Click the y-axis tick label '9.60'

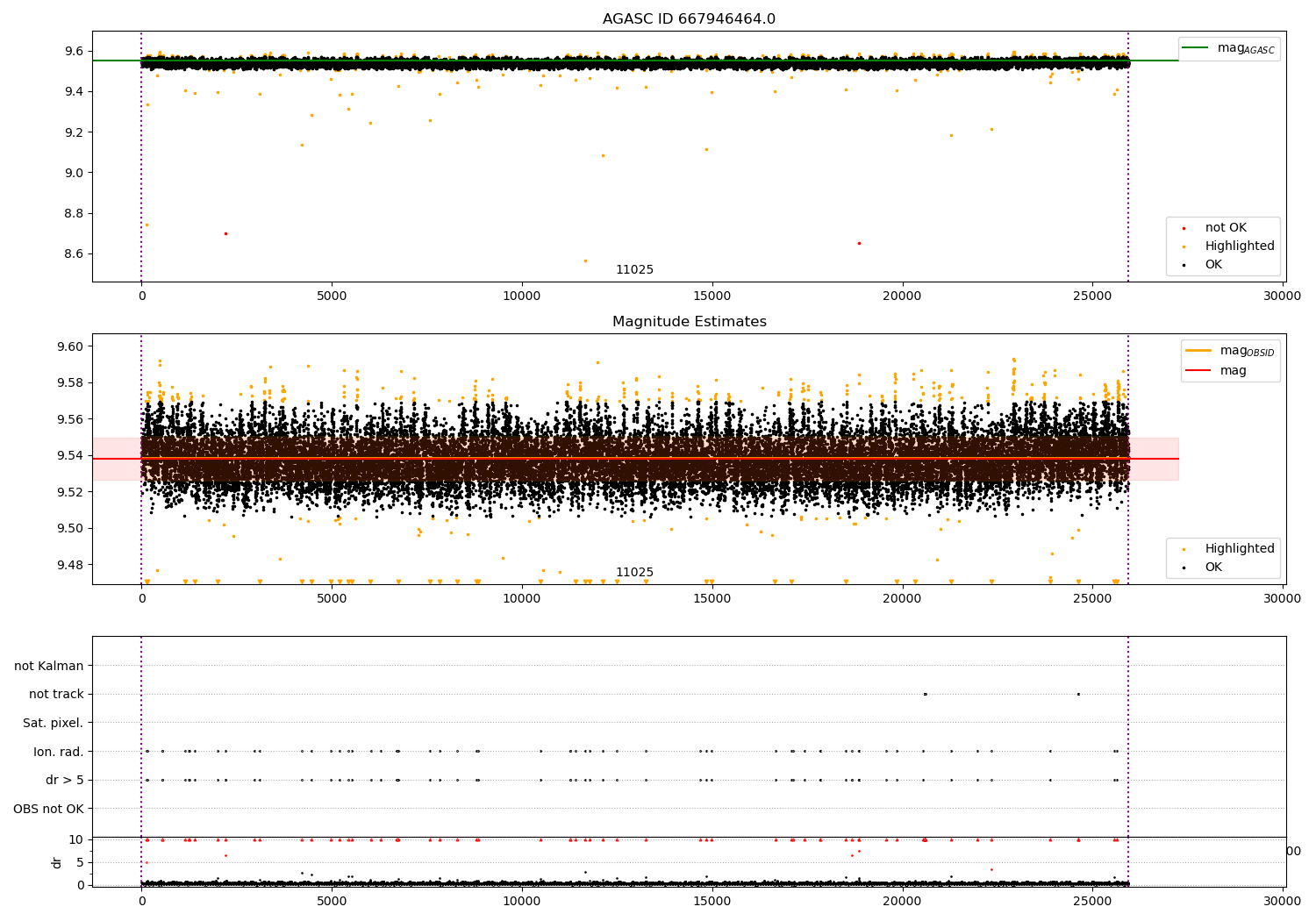[70, 346]
